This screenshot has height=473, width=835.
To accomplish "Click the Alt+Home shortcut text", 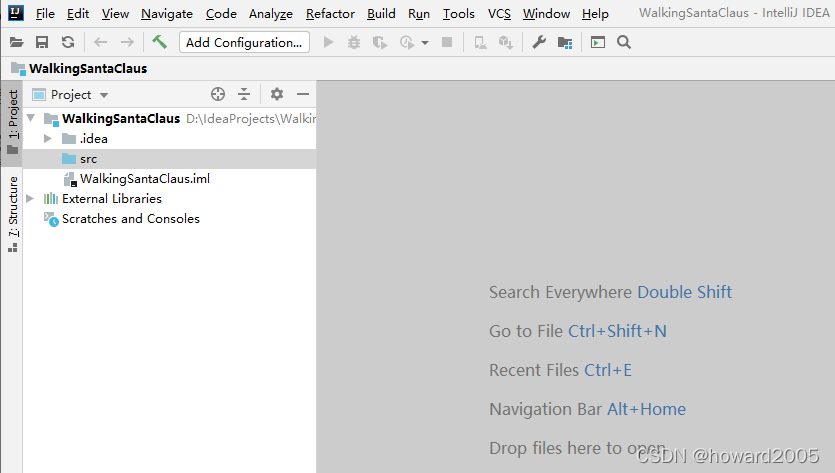I will pyautogui.click(x=646, y=409).
